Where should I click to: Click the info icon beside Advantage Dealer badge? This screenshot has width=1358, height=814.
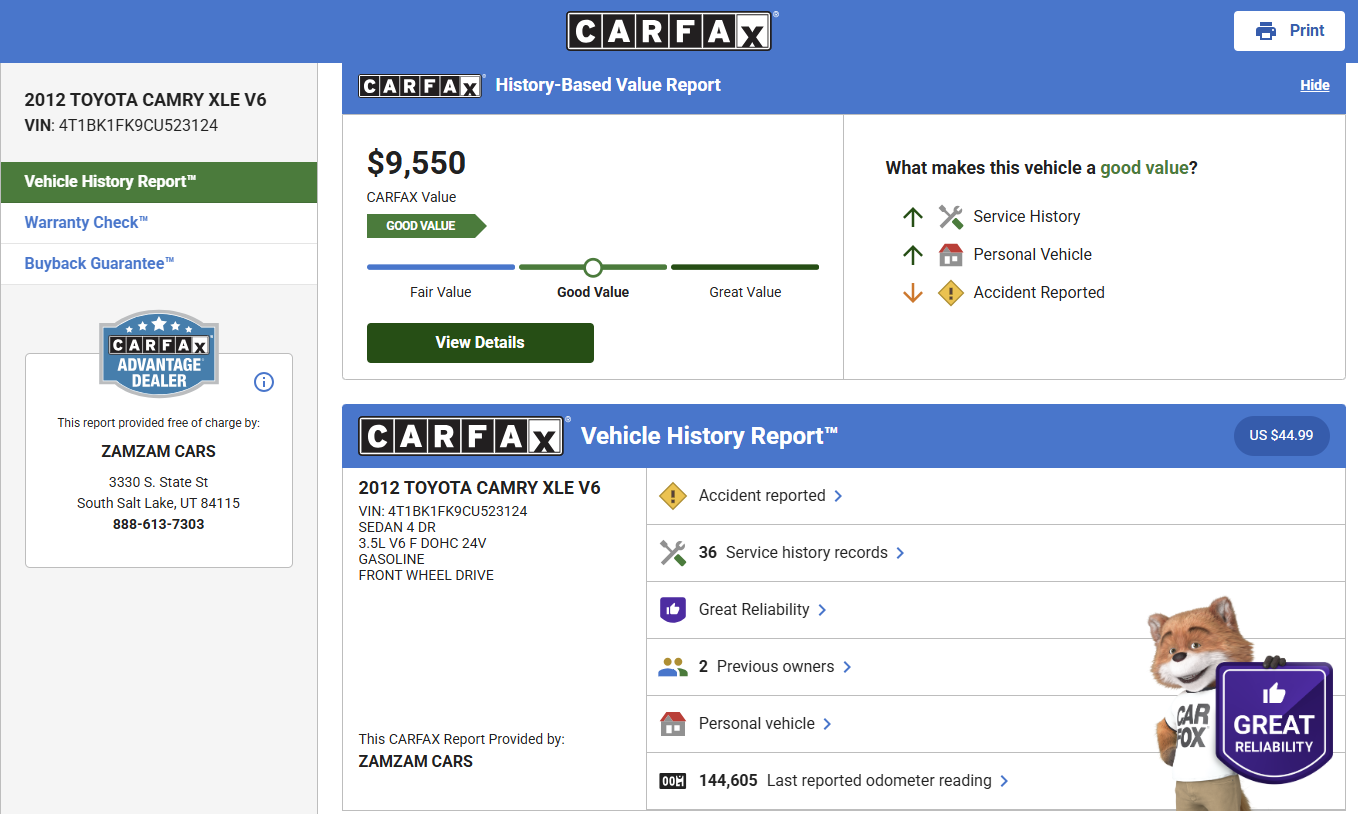(264, 382)
